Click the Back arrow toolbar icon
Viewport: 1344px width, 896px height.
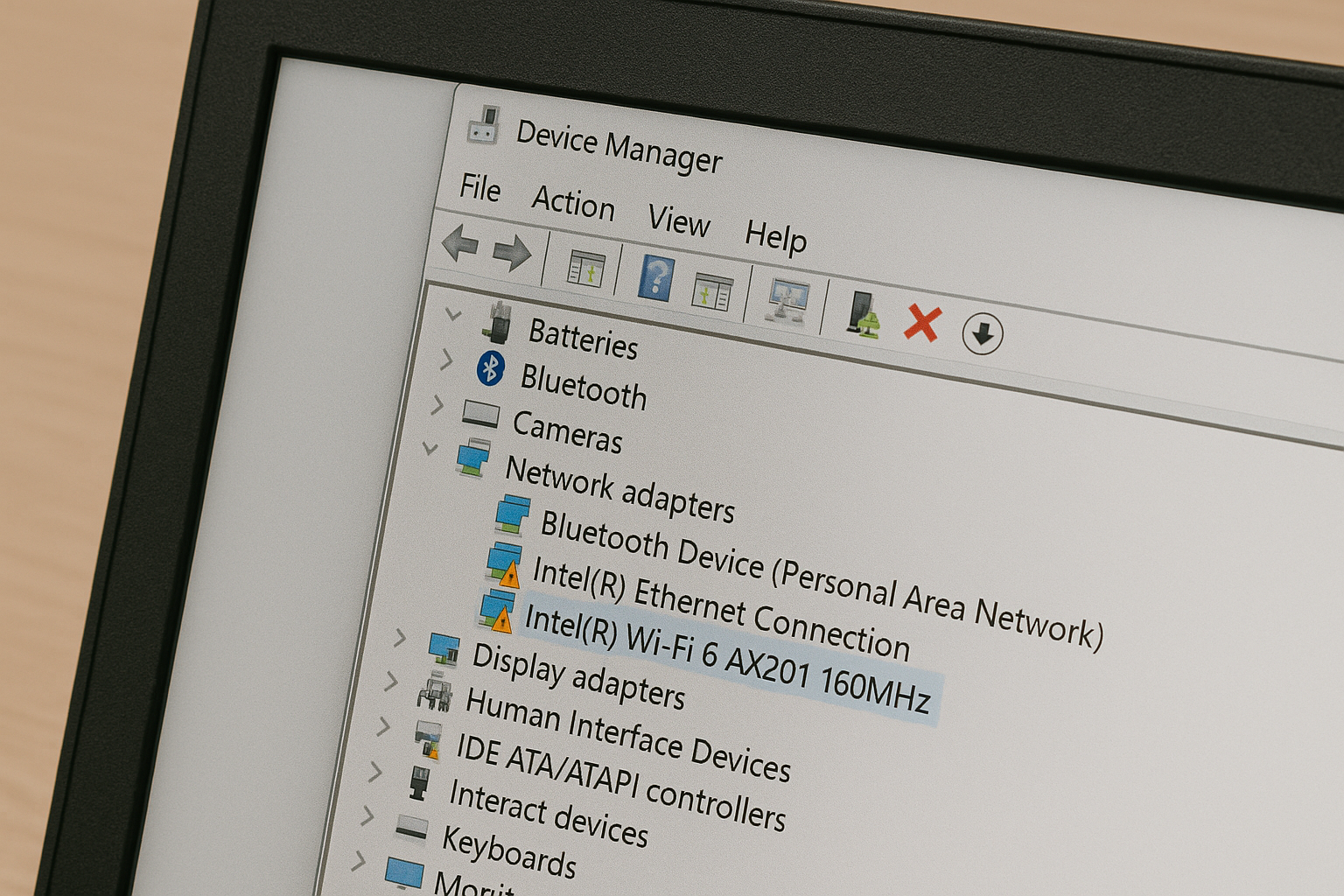point(460,244)
